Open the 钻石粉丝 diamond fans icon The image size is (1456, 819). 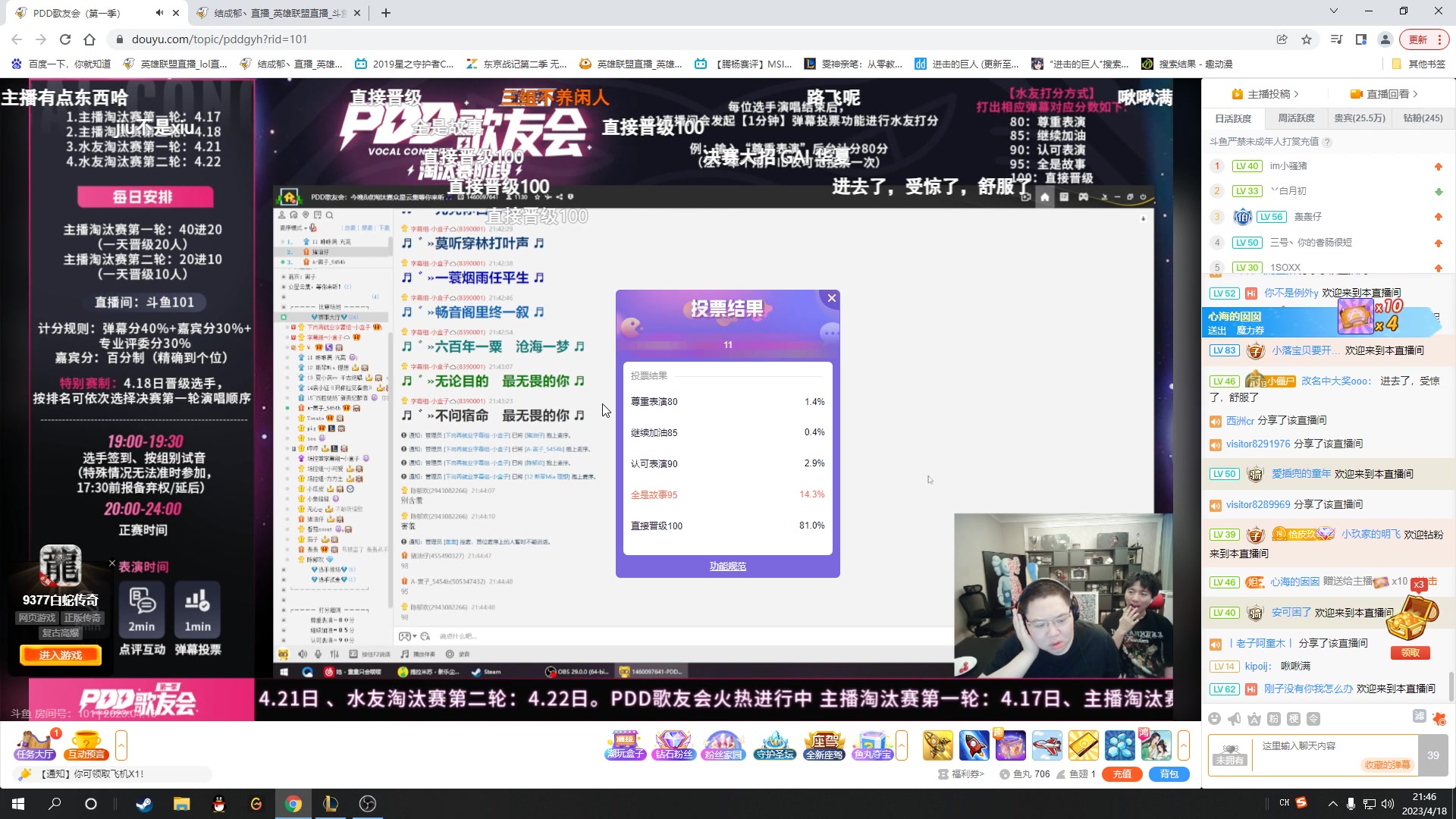pyautogui.click(x=674, y=745)
